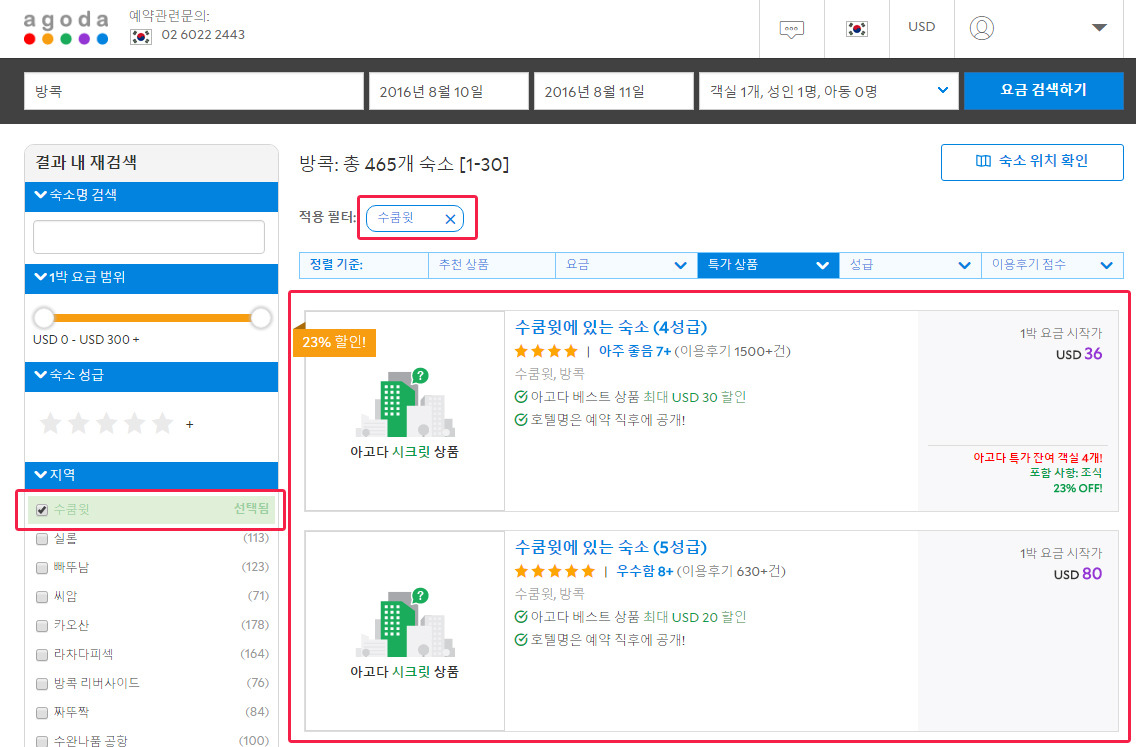Remove the 수쿰윗 applied filter with X
Image resolution: width=1136 pixels, height=747 pixels.
pos(450,219)
